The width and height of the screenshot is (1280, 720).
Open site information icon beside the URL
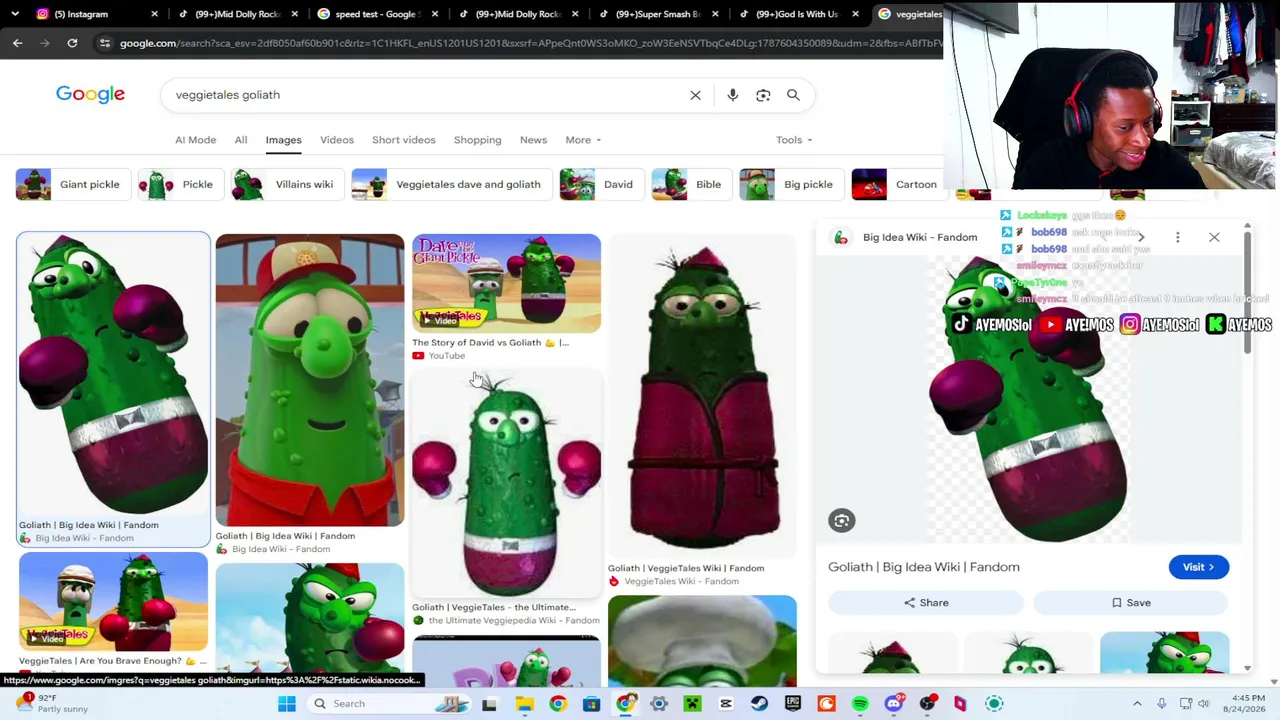104,43
